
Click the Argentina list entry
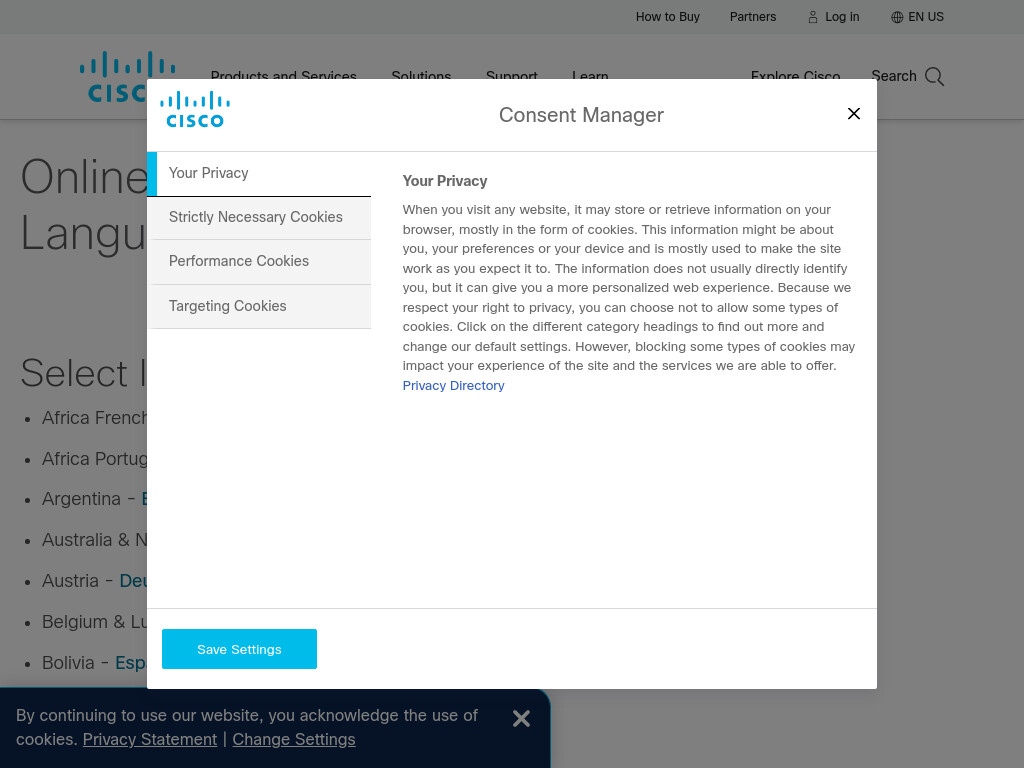(95, 499)
